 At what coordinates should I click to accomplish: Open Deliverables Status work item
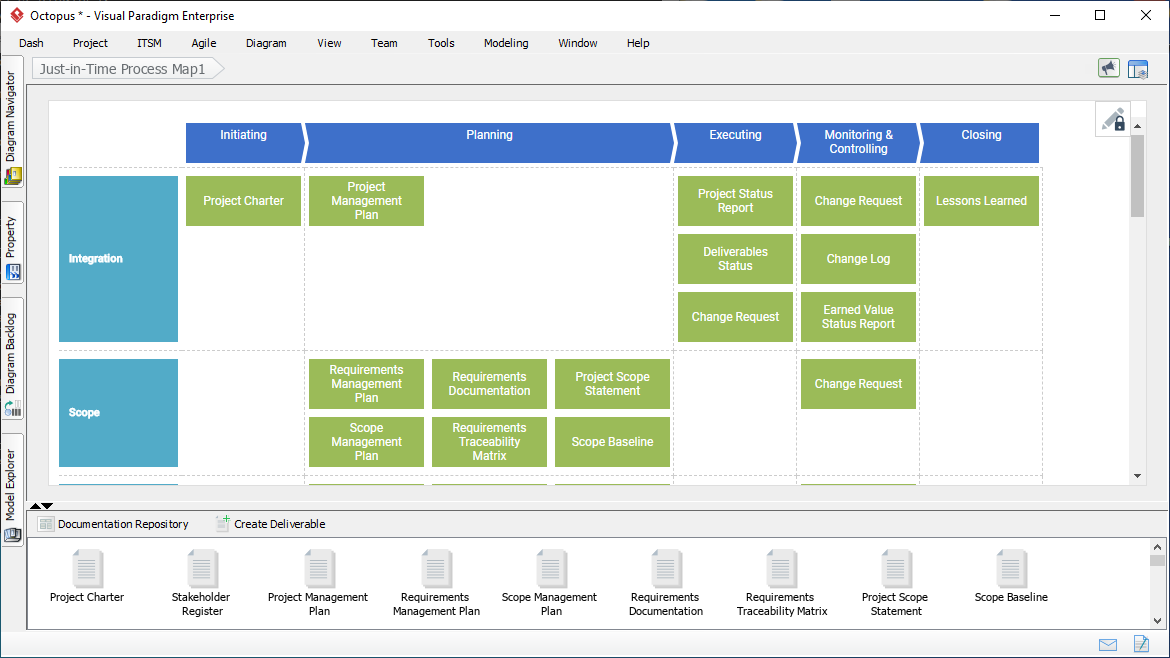pyautogui.click(x=735, y=259)
